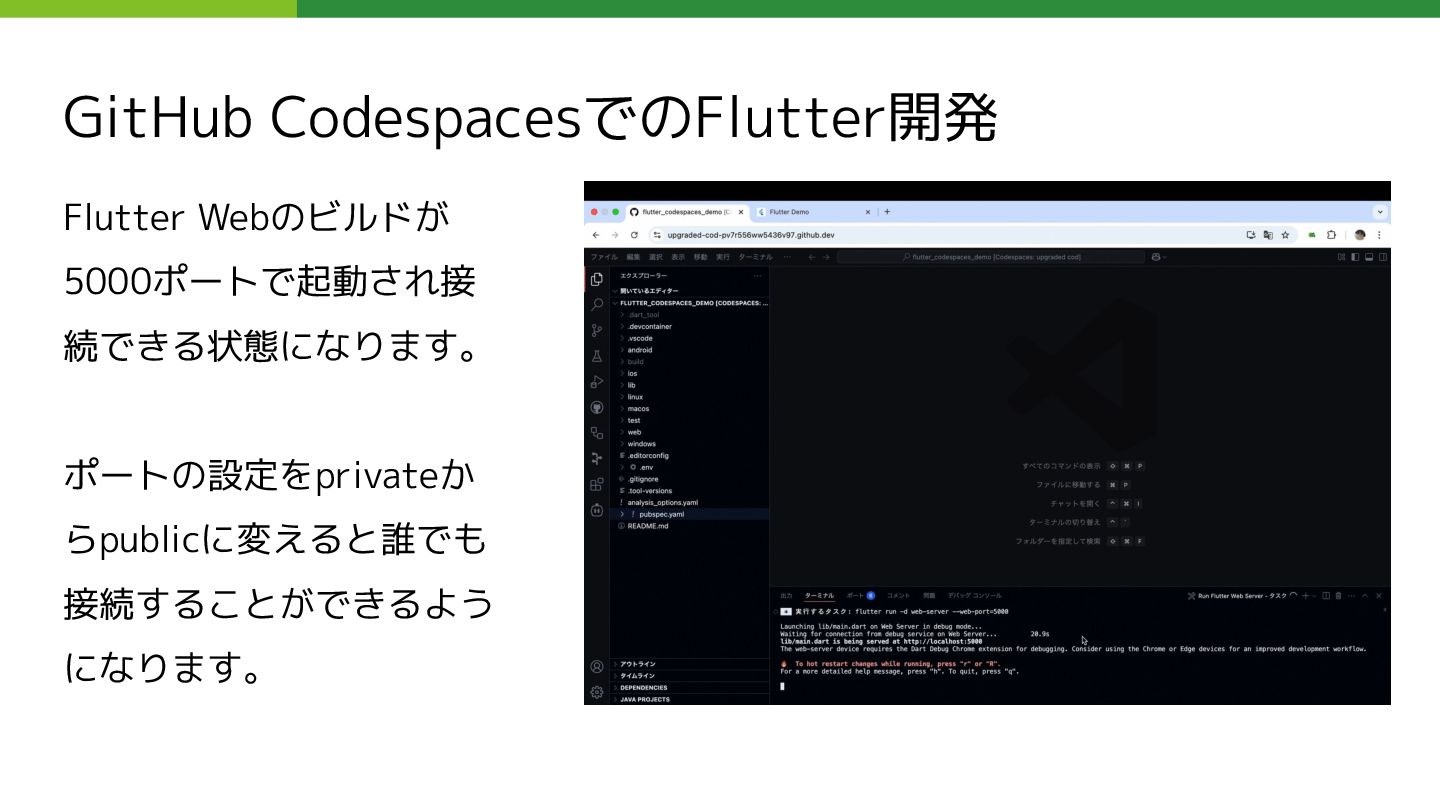The image size is (1440, 810).
Task: Toggle the primary sidebar layout icon
Action: pos(1355,257)
